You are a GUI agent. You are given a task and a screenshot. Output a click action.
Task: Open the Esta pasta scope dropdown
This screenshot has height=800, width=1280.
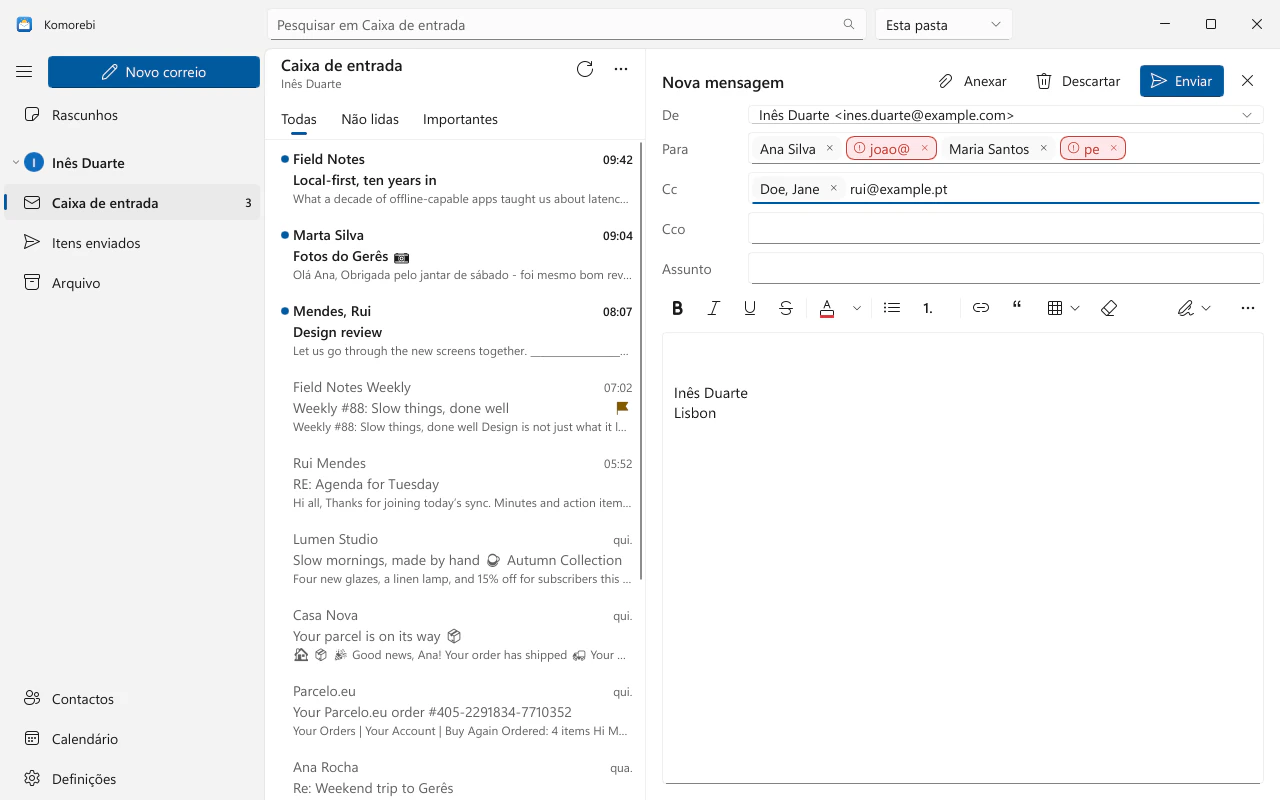[x=944, y=25]
